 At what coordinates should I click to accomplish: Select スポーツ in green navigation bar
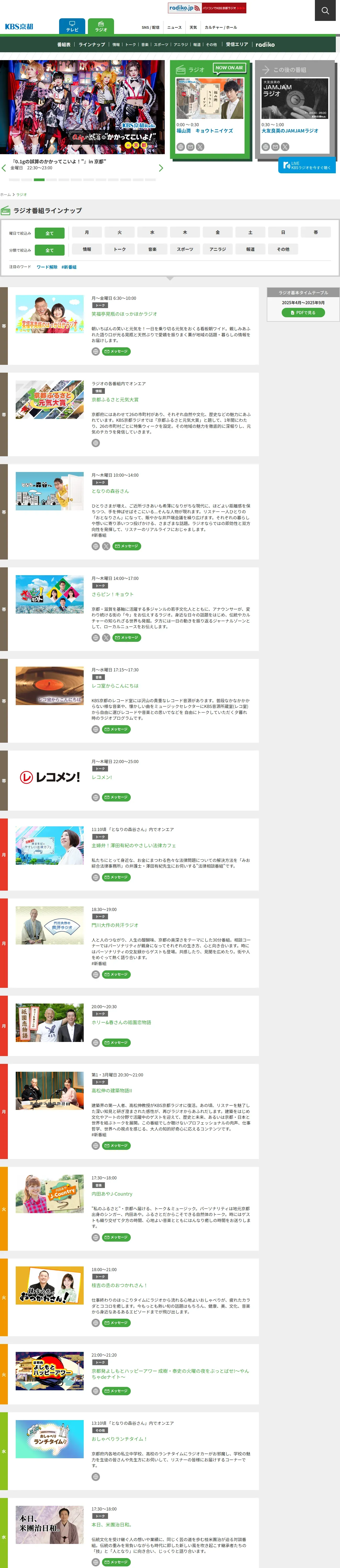pyautogui.click(x=161, y=44)
